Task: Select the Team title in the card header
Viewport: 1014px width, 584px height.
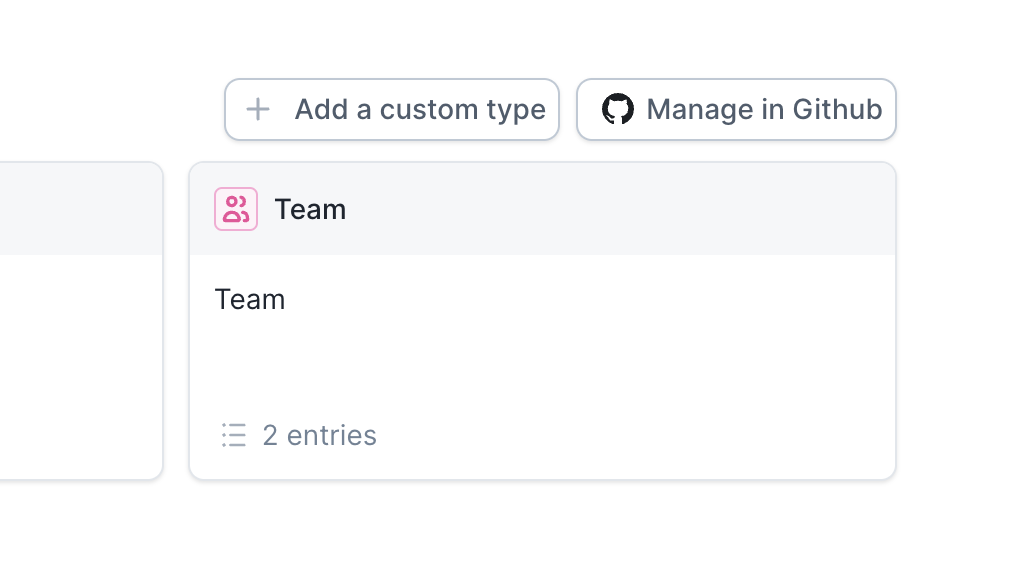Action: (310, 209)
